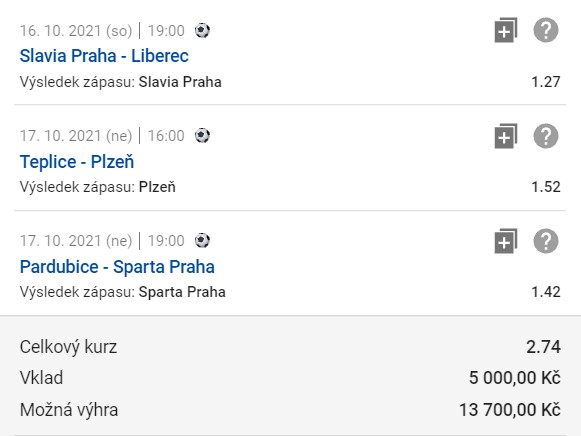Click the date 17. 10. 2021 (ne) 16:00
The width and height of the screenshot is (581, 436).
pyautogui.click(x=102, y=136)
